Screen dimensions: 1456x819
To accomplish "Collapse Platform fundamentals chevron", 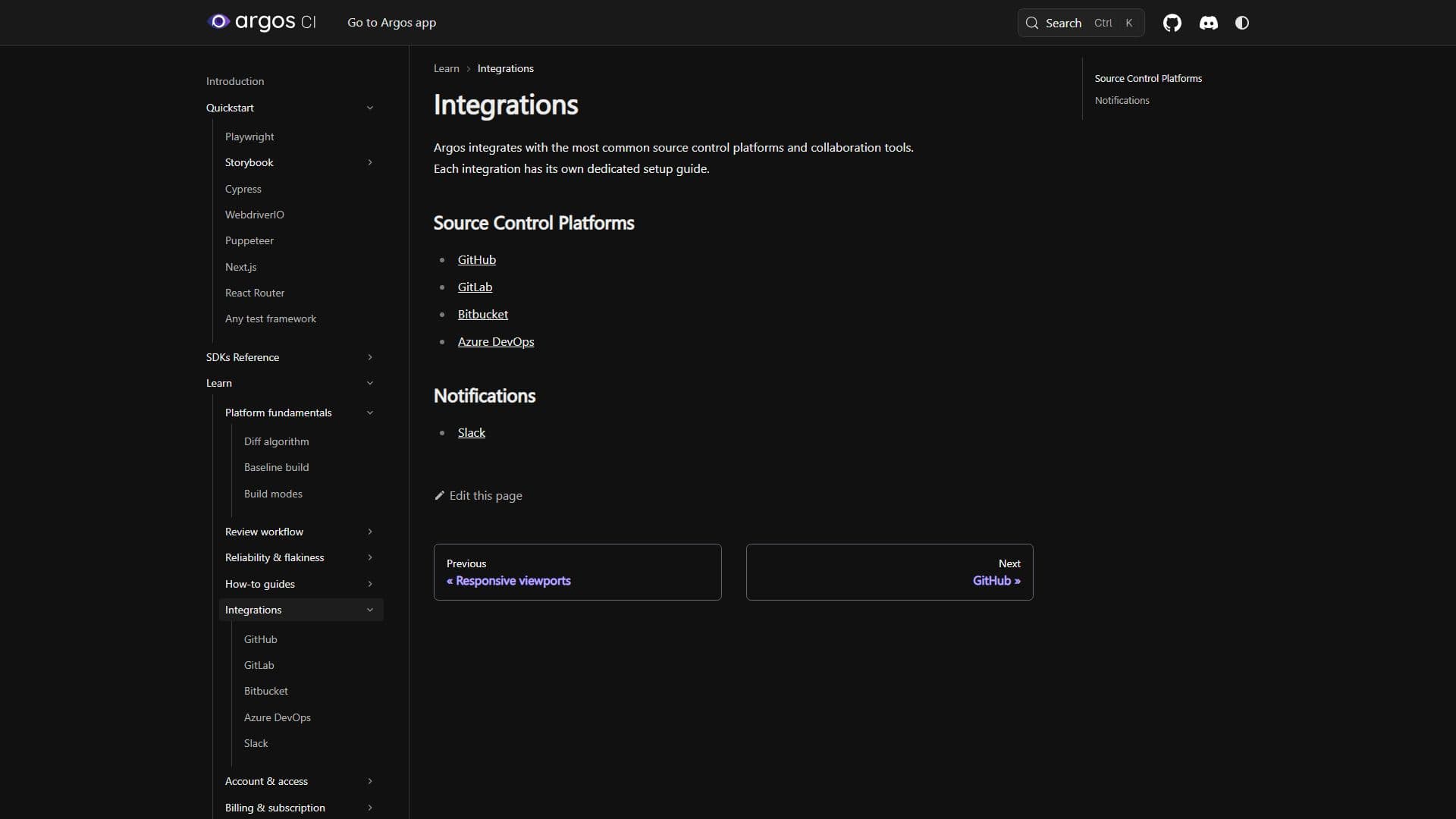I will (x=370, y=413).
